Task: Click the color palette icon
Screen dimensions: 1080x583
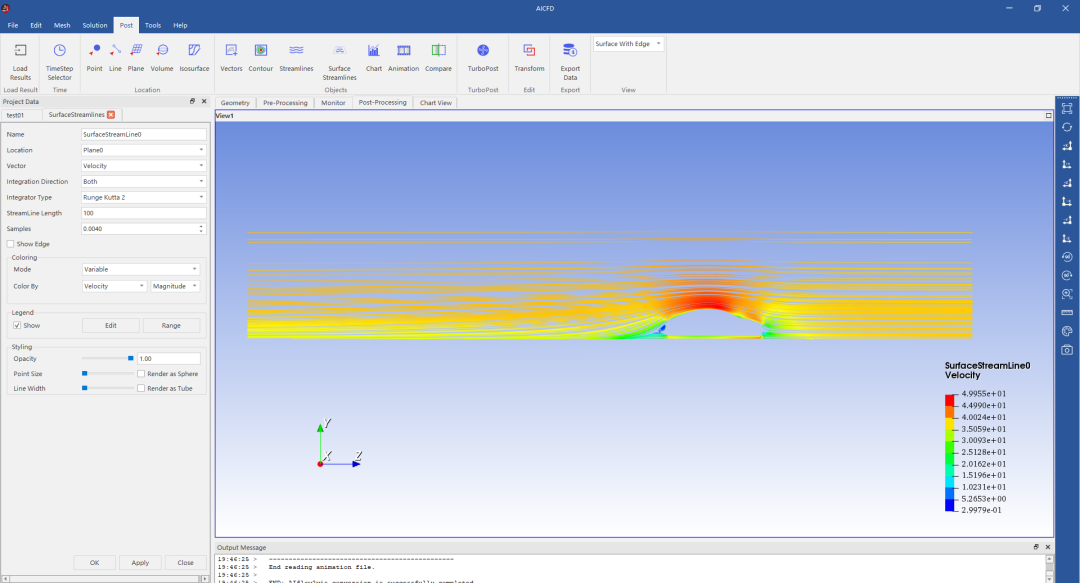Action: pos(1067,331)
